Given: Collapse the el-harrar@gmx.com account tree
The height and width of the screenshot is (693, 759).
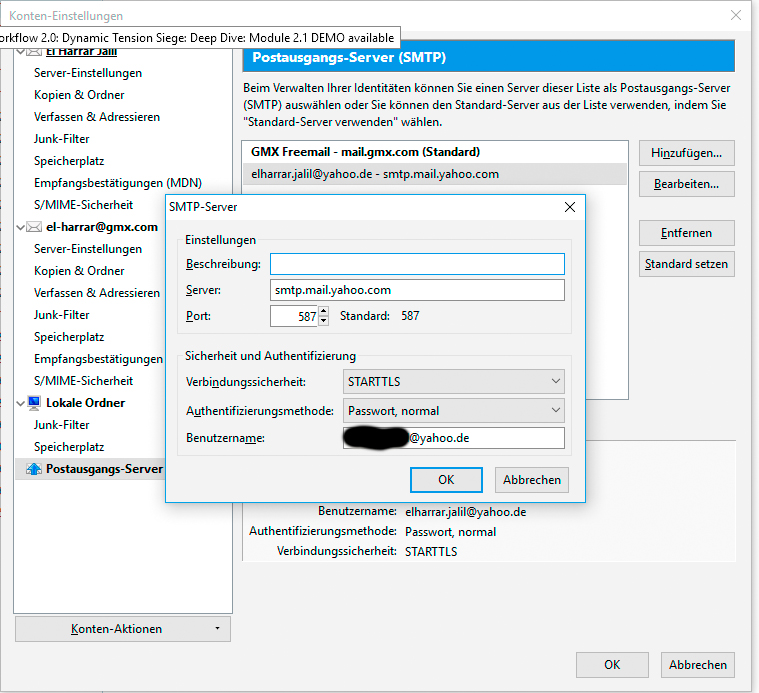Looking at the screenshot, I should [20, 227].
